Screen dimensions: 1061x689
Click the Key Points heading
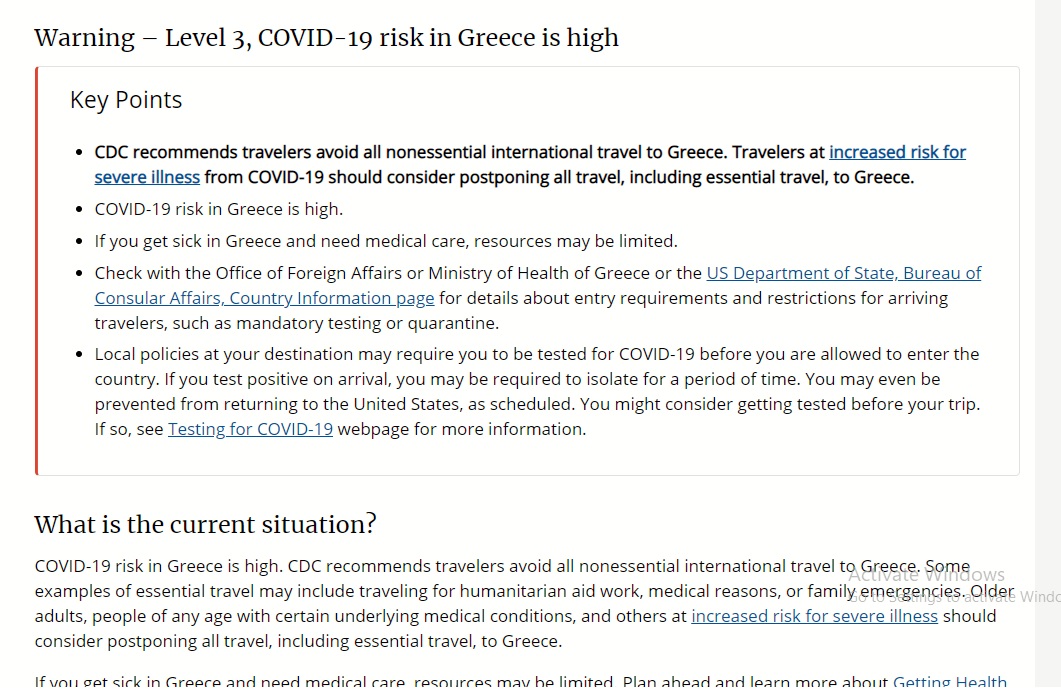point(126,100)
